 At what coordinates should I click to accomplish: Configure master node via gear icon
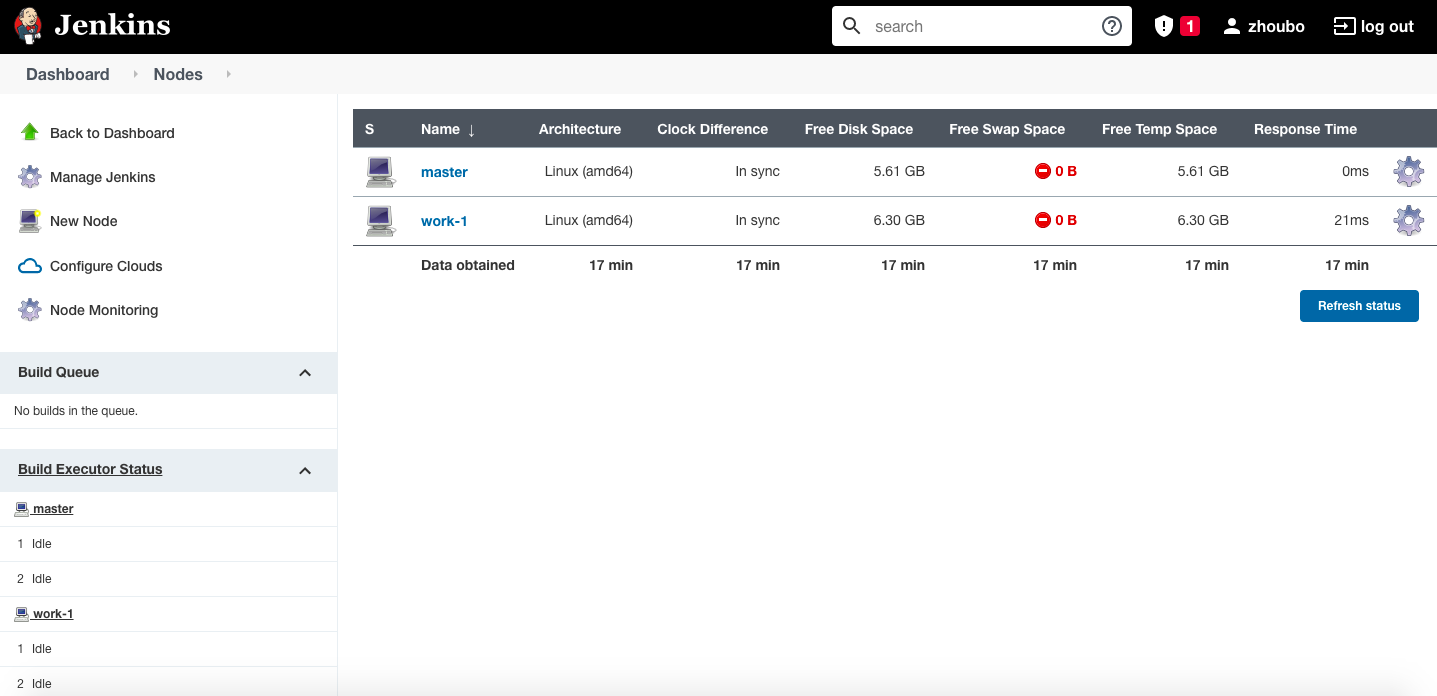pyautogui.click(x=1408, y=172)
